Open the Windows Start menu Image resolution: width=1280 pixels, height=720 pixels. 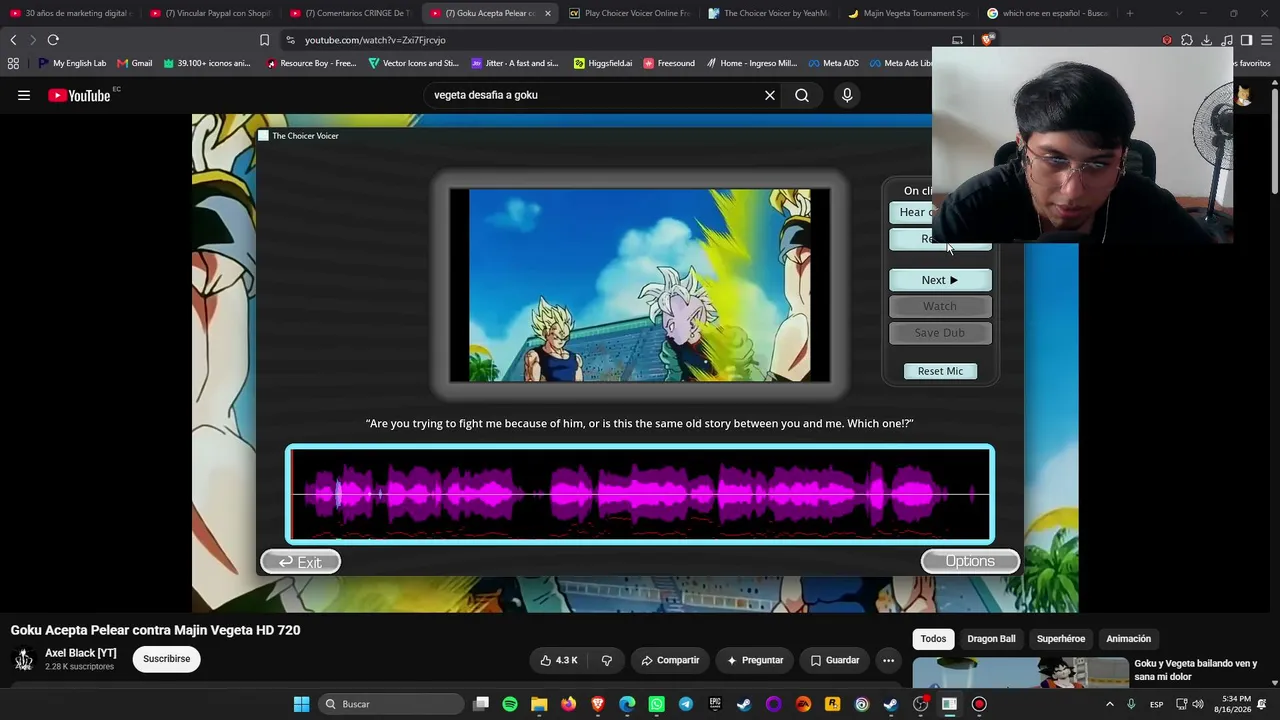(301, 704)
